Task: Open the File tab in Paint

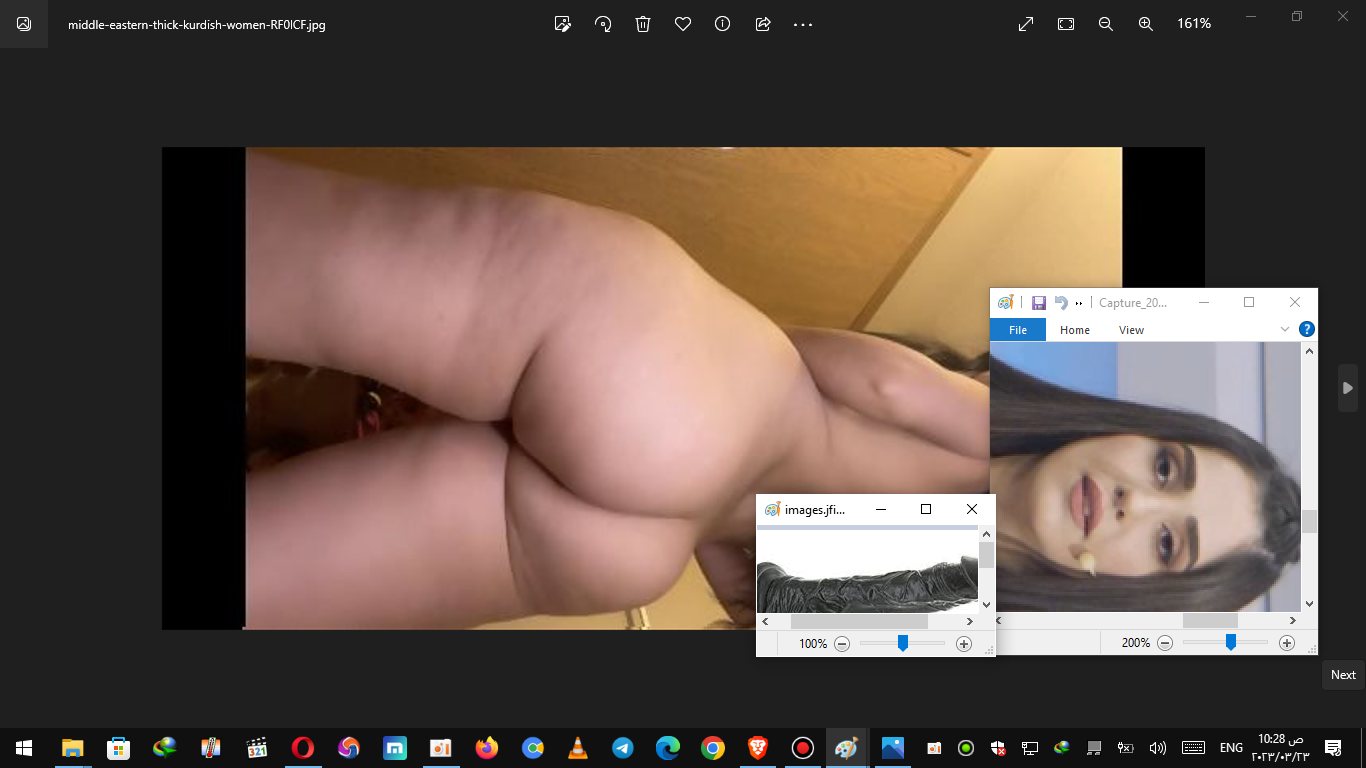Action: [1017, 330]
